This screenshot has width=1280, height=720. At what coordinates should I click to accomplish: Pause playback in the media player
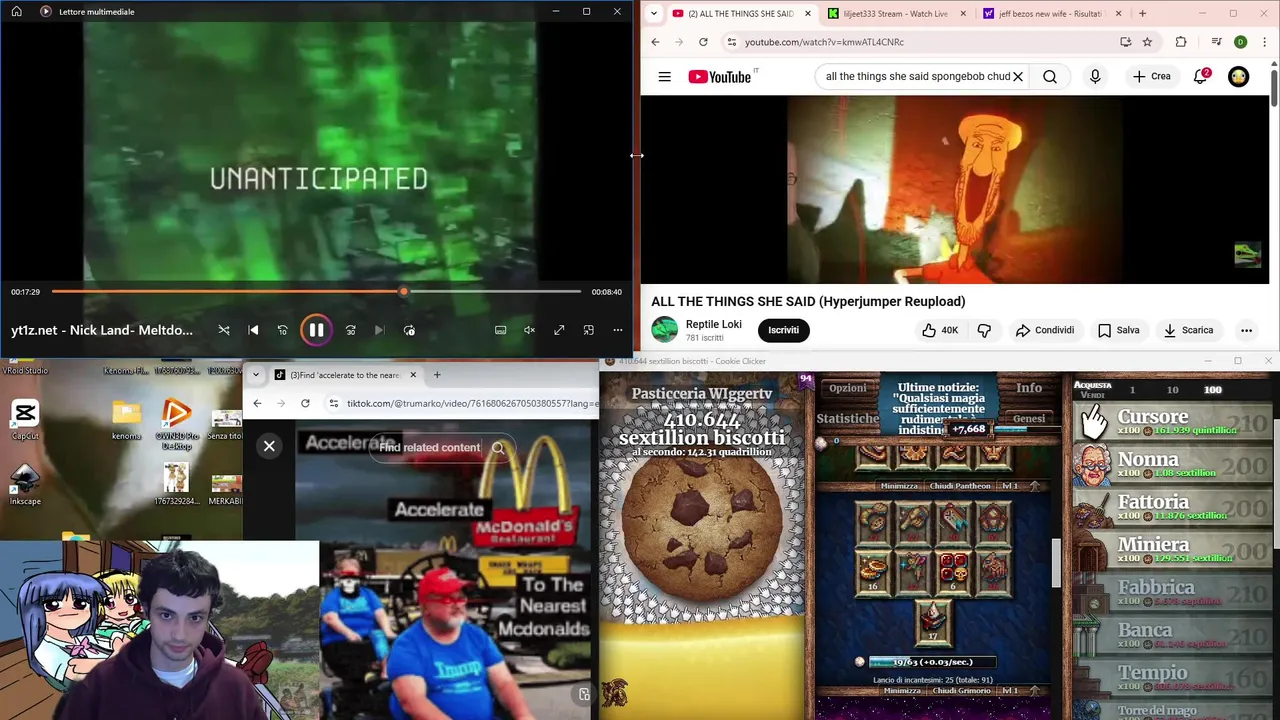tap(316, 330)
